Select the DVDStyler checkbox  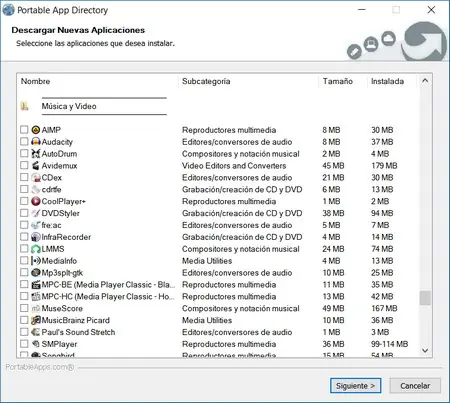pyautogui.click(x=24, y=213)
